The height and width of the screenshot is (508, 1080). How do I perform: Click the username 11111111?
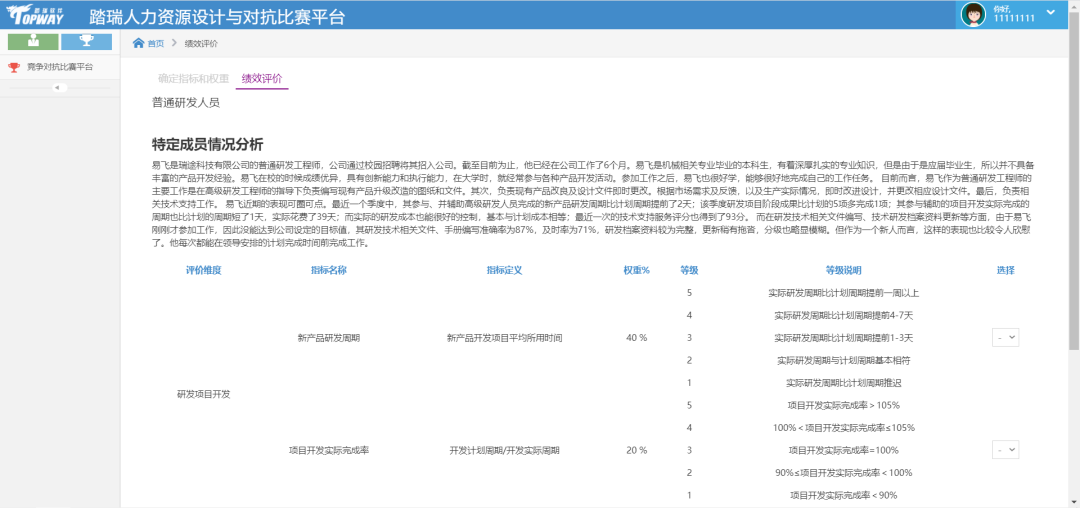click(x=1014, y=19)
